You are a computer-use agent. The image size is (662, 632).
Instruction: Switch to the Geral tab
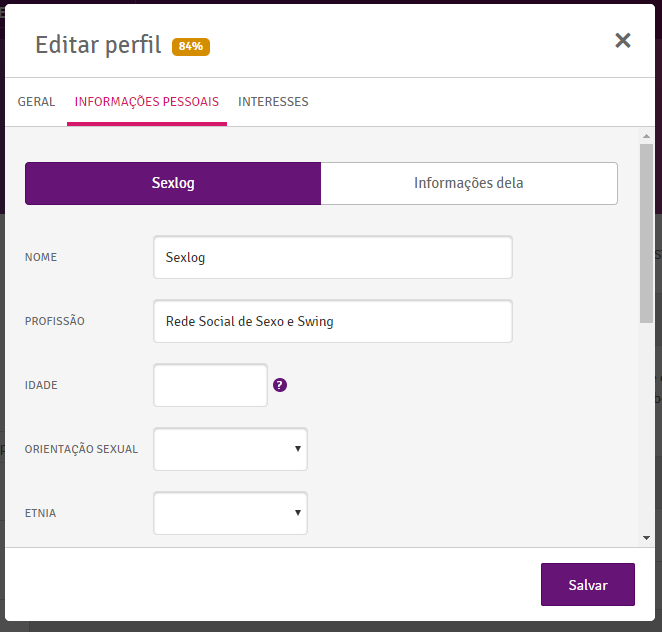click(x=36, y=102)
